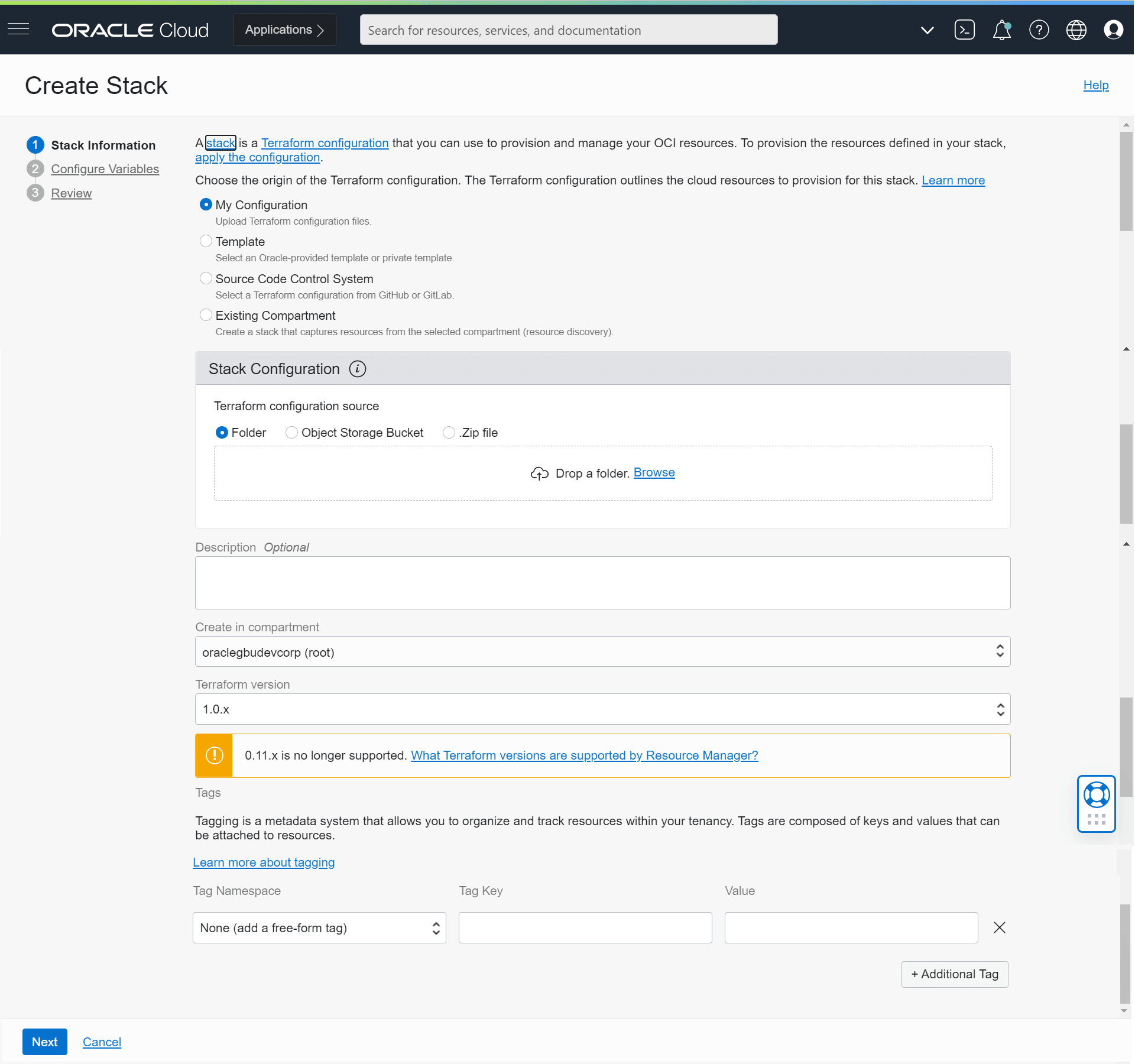Expand the Terraform version dropdown
The height and width of the screenshot is (1064, 1135).
pos(602,709)
